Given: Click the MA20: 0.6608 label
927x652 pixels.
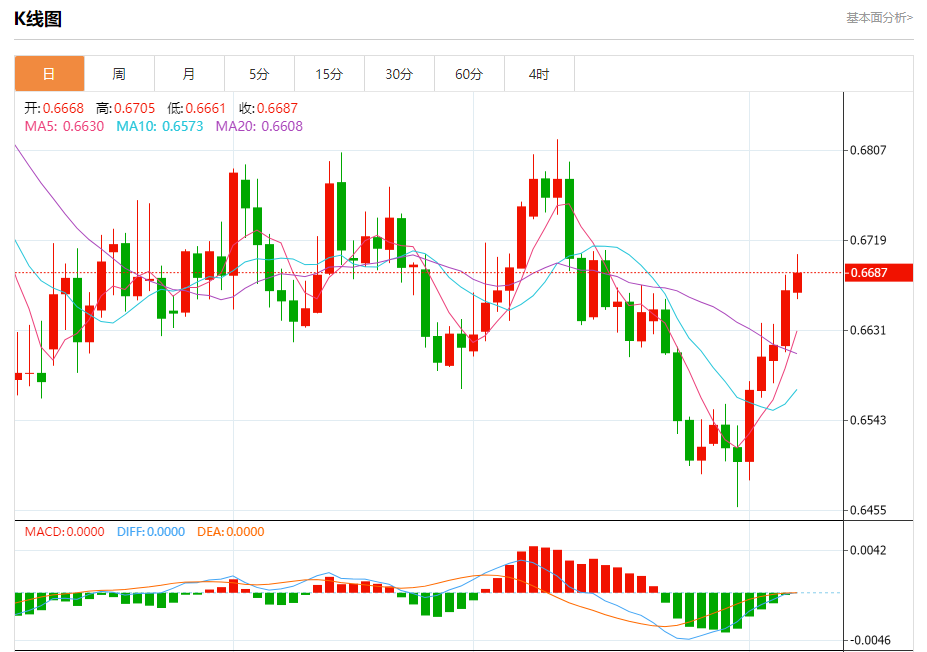Looking at the screenshot, I should (259, 126).
